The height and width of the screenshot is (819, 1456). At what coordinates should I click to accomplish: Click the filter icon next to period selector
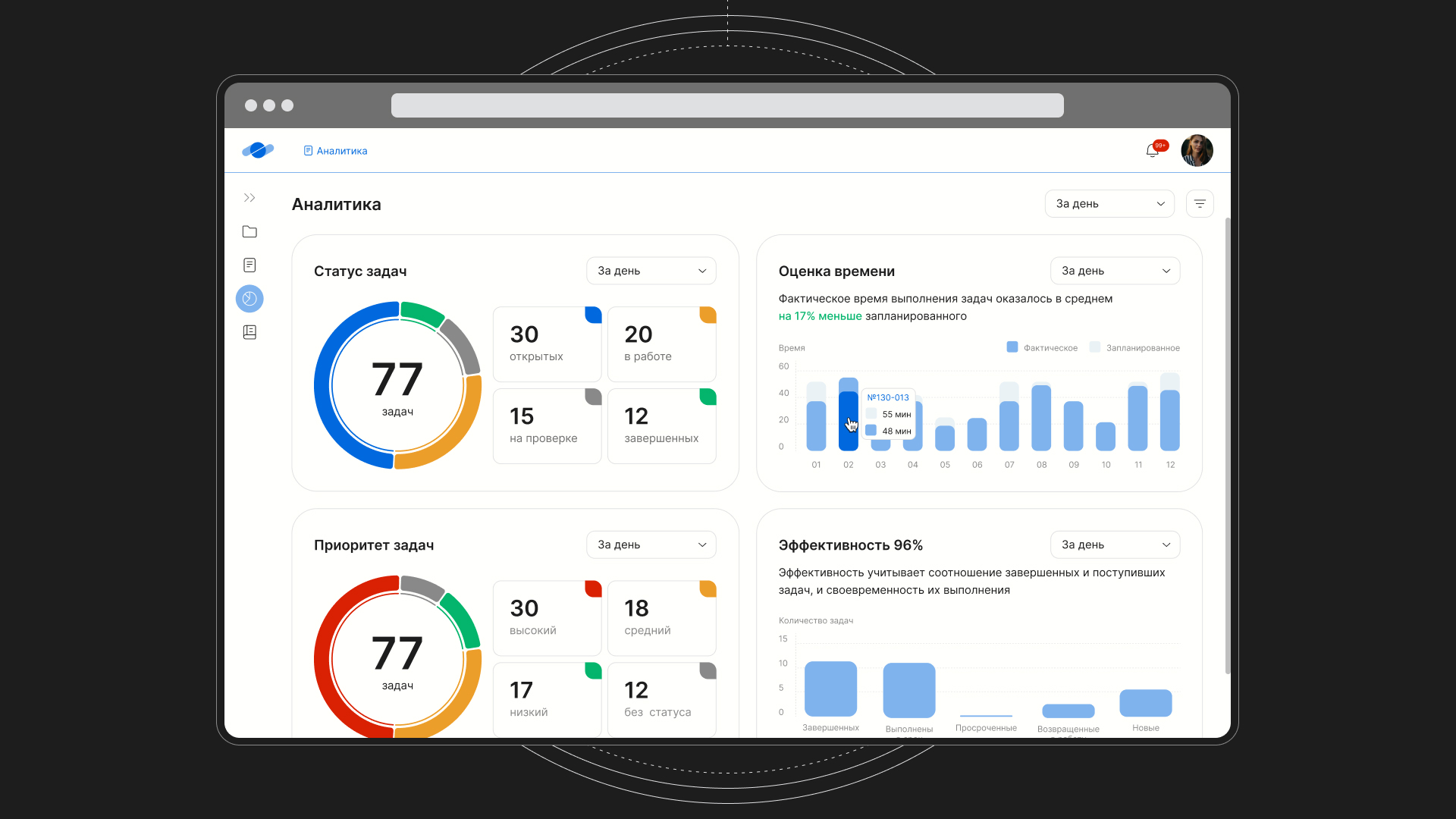click(x=1200, y=204)
